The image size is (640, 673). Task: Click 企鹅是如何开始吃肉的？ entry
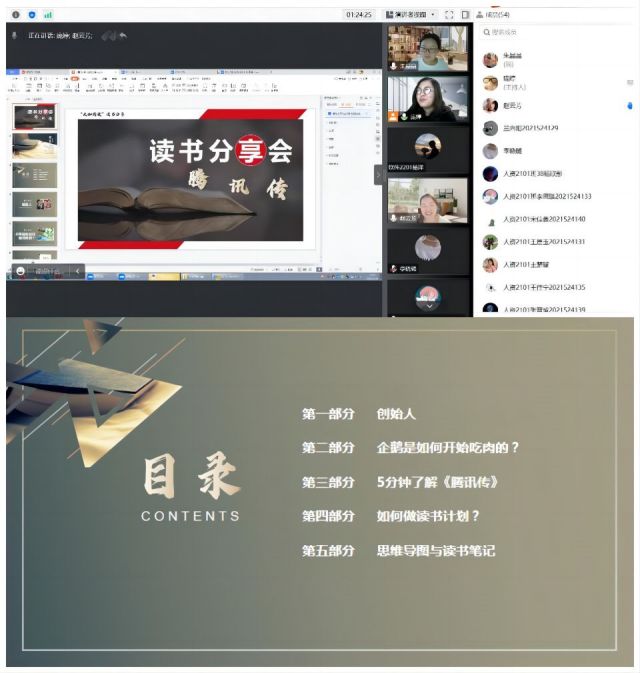(x=448, y=448)
